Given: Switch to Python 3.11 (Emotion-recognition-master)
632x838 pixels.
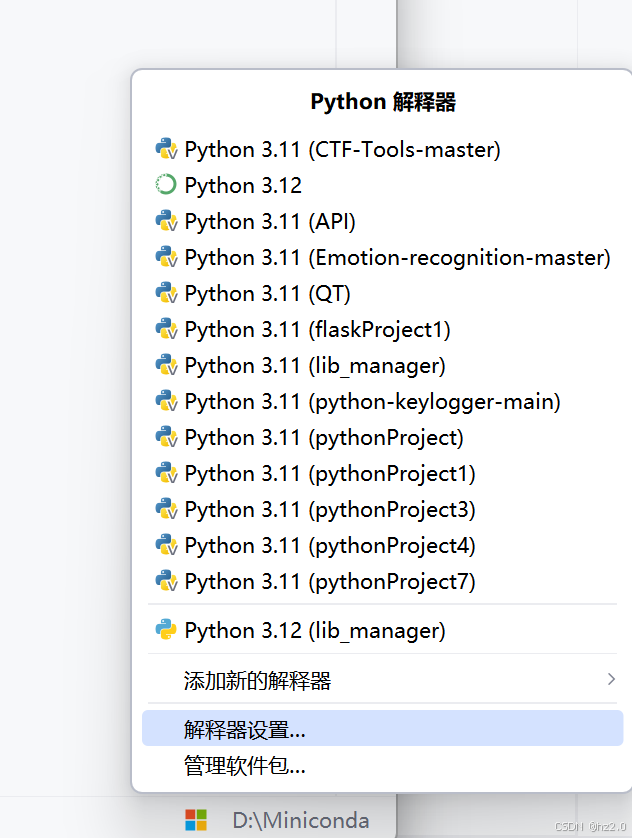Looking at the screenshot, I should tap(383, 257).
